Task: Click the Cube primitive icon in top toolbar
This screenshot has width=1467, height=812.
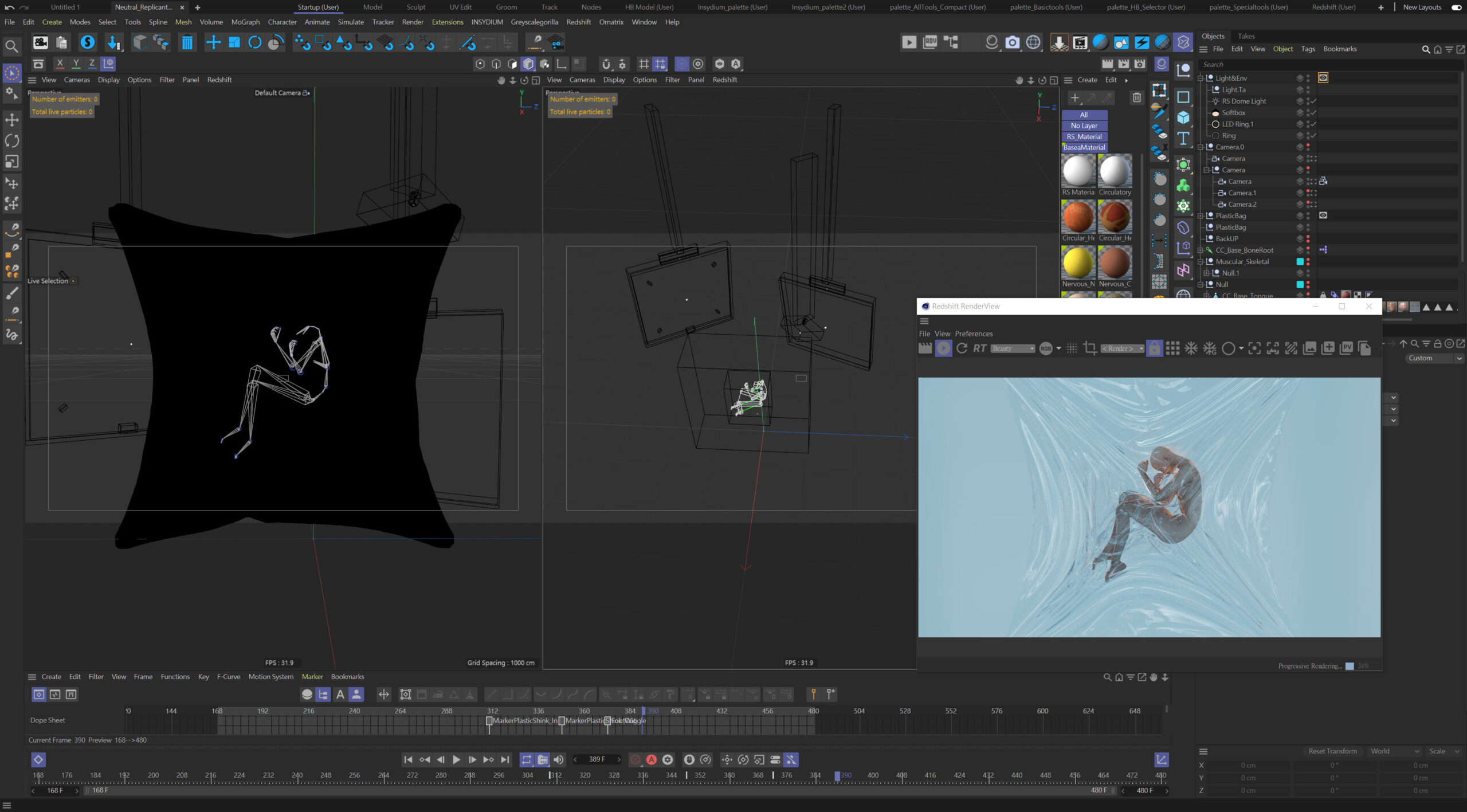Action: tap(140, 42)
